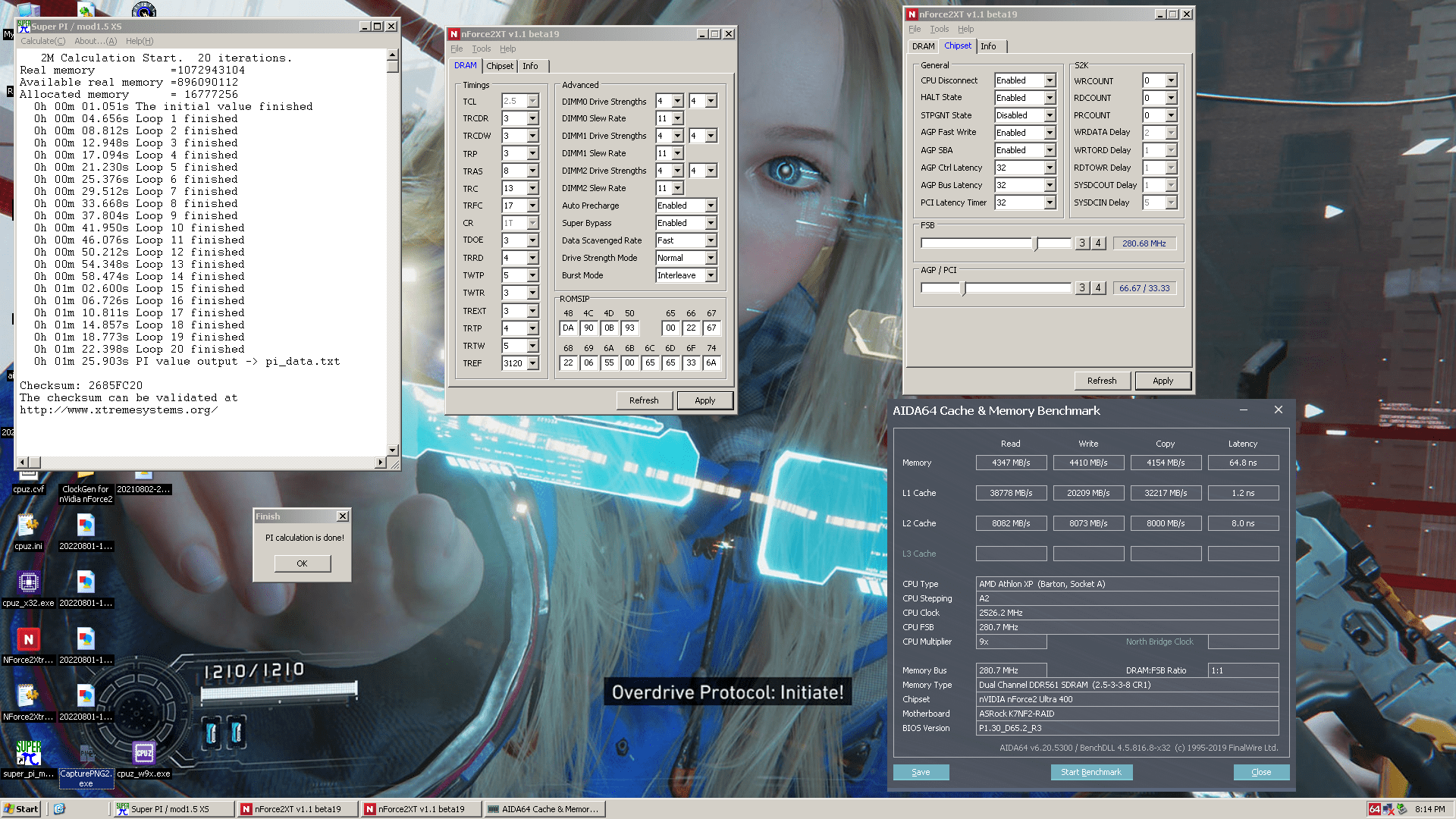Open Tools menu in DRAM nForce2XT window
This screenshot has width=1456, height=819.
coord(481,49)
